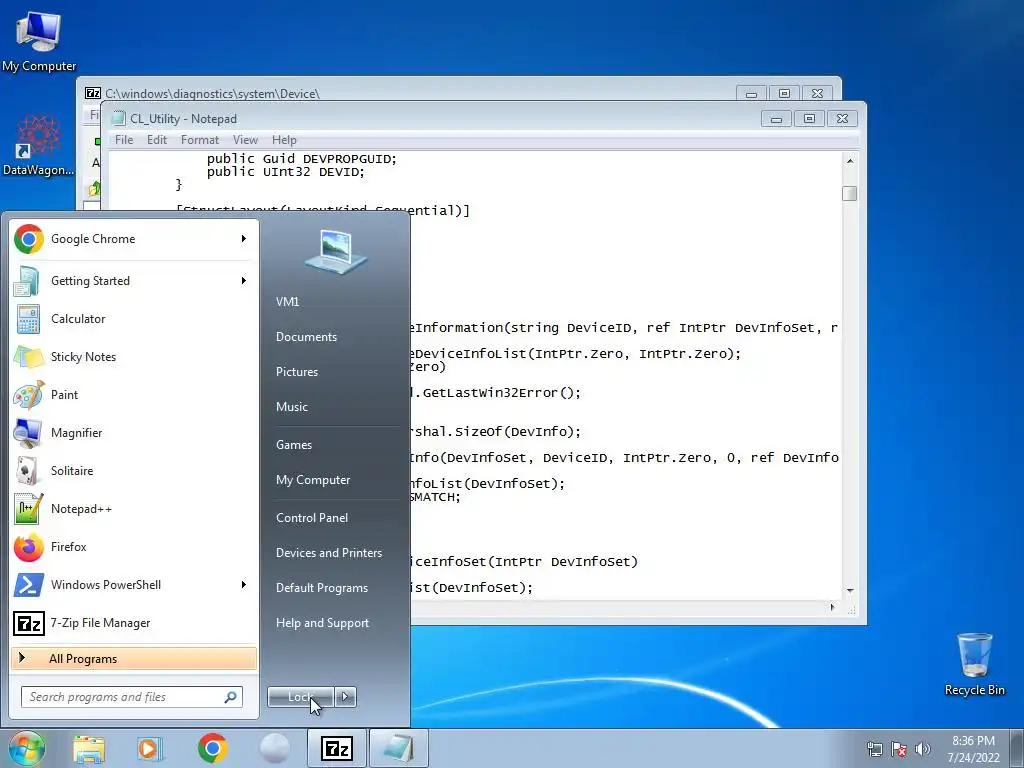Screen dimensions: 1024x768
Task: Expand Google Chrome jump list arrow
Action: tap(244, 239)
